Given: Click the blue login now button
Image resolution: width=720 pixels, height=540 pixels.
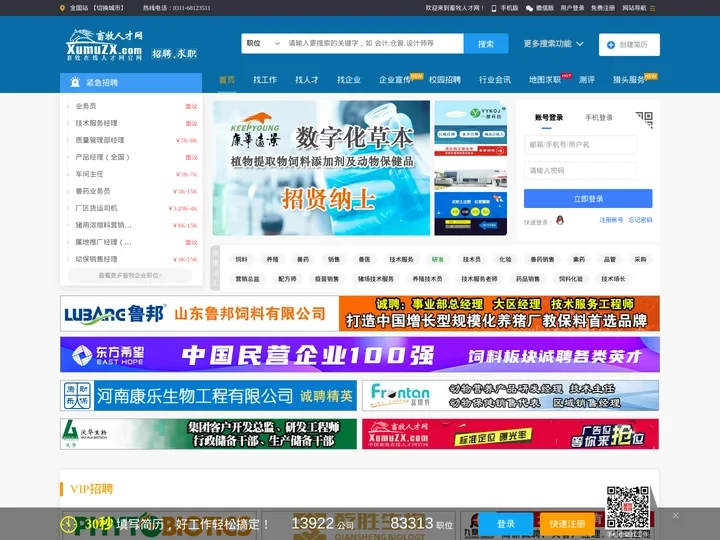Looking at the screenshot, I should coord(588,199).
